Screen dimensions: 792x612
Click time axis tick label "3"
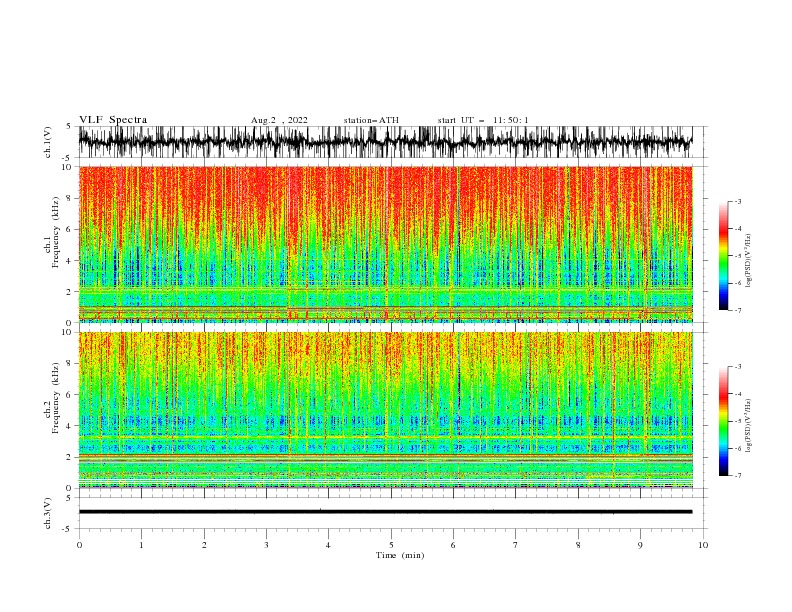point(266,545)
